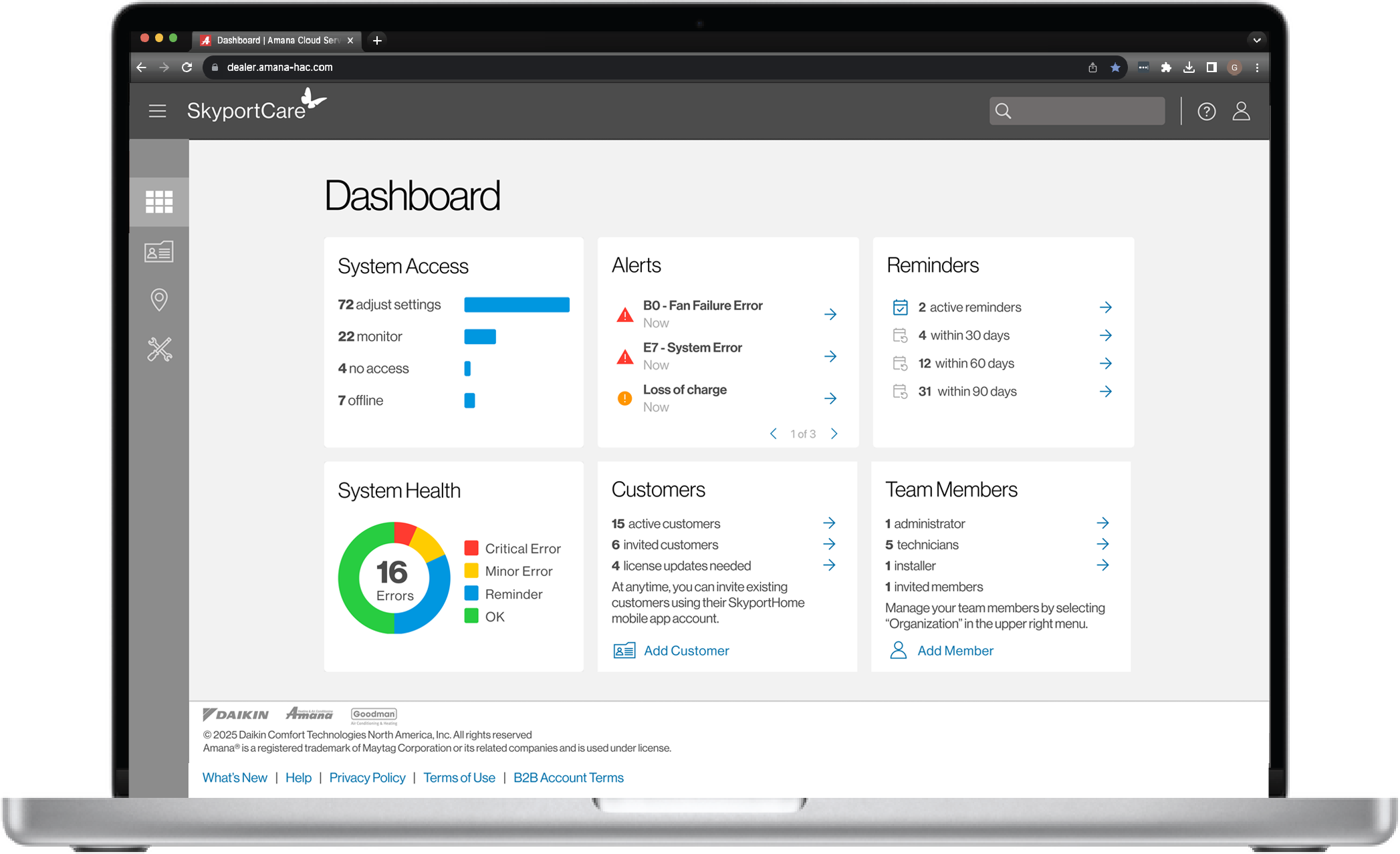Open the map location pin in sidebar
The height and width of the screenshot is (854, 1400).
click(159, 299)
